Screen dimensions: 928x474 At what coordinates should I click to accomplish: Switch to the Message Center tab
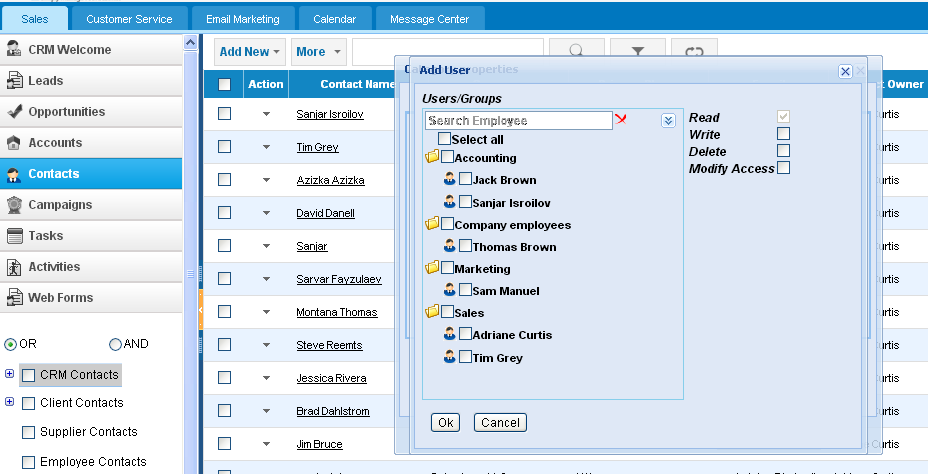point(430,19)
